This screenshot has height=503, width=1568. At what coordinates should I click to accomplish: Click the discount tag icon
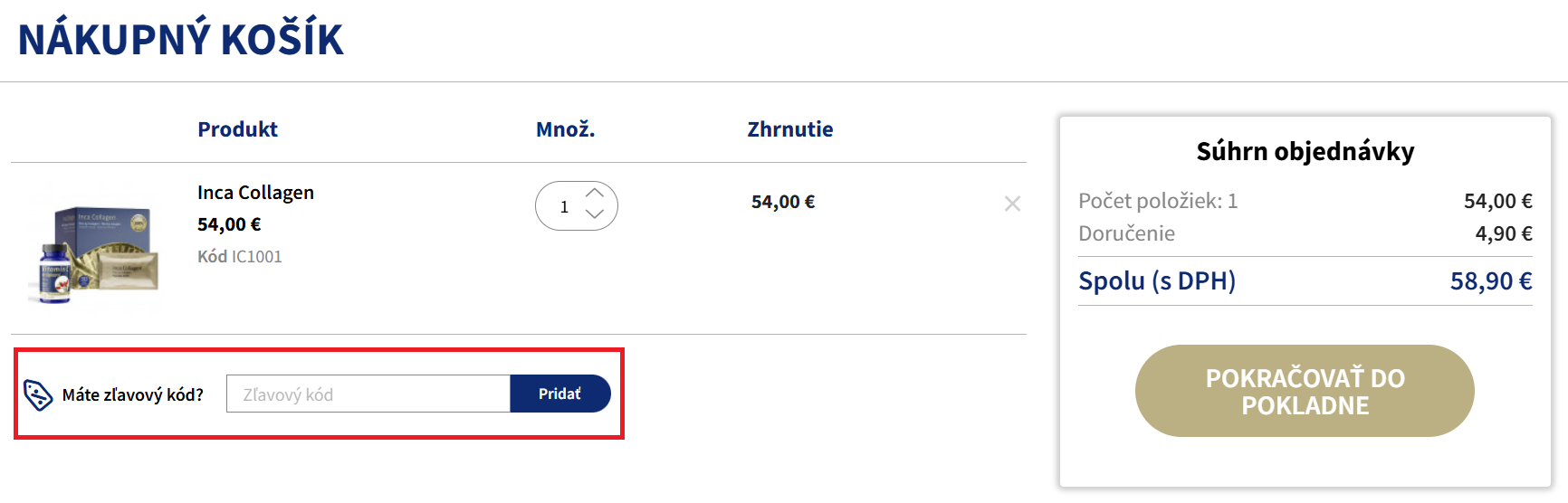[x=38, y=394]
